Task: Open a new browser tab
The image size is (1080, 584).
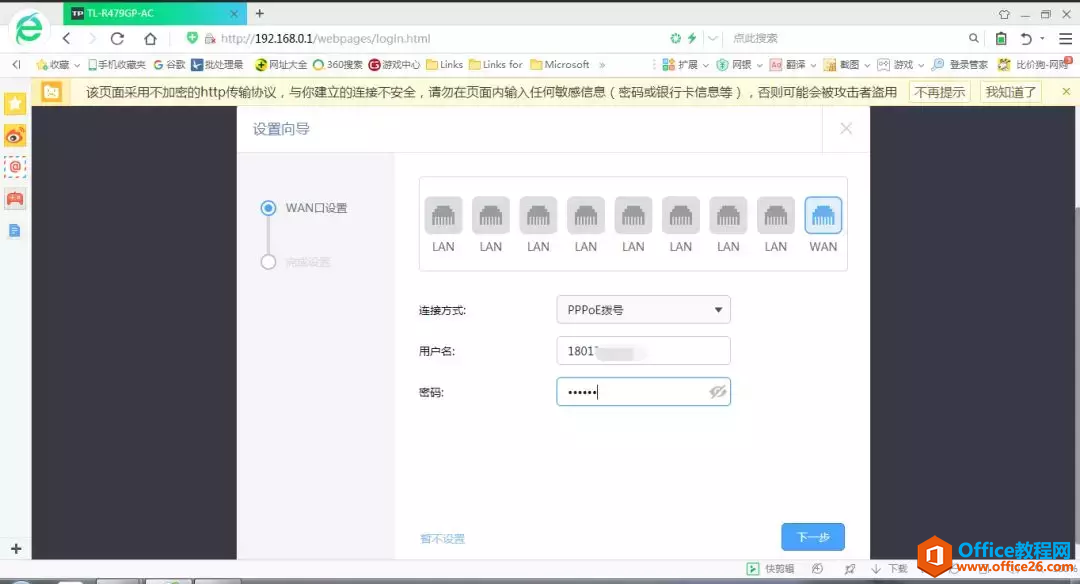Action: pos(260,13)
